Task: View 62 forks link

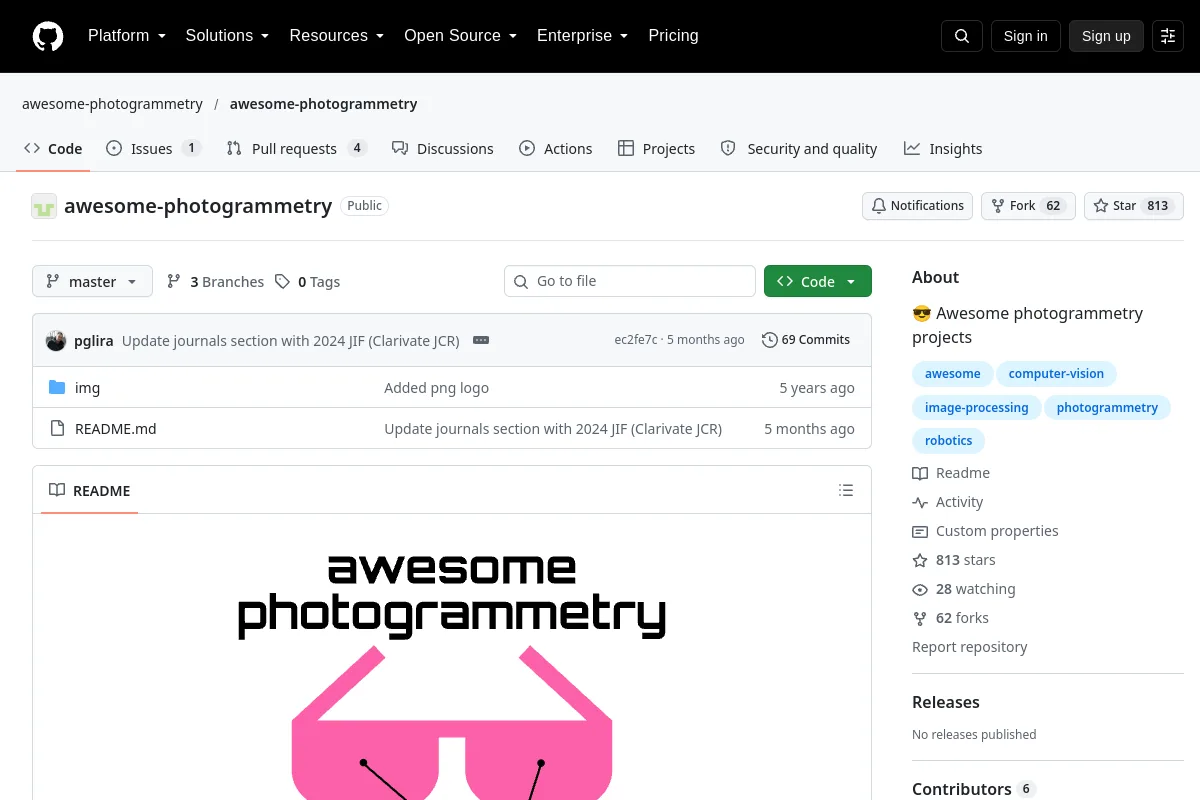Action: point(950,618)
